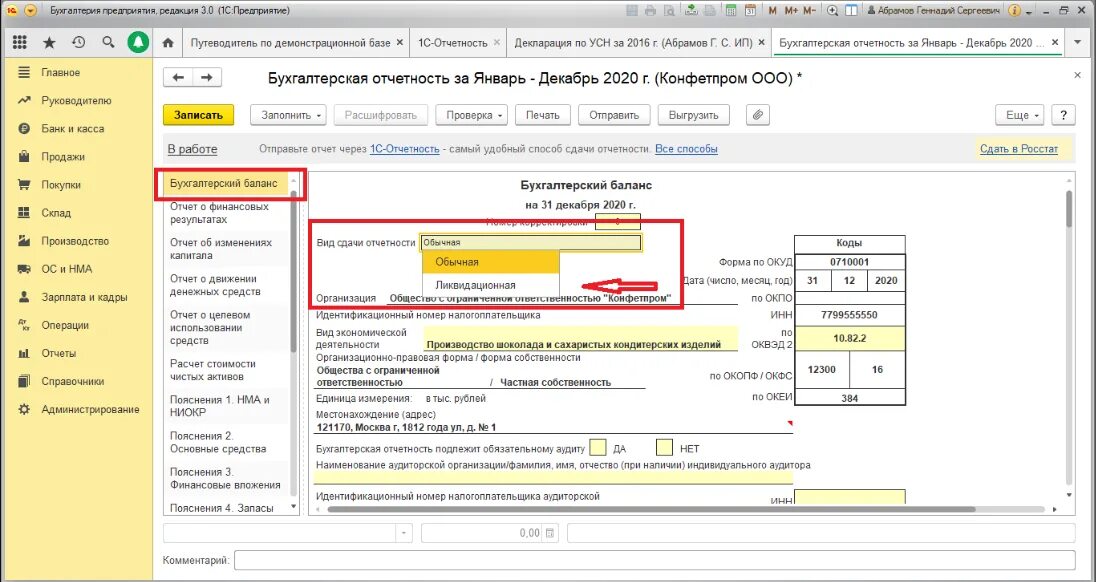
Task: Close the 1С-Отчетность tab
Action: pyautogui.click(x=496, y=43)
